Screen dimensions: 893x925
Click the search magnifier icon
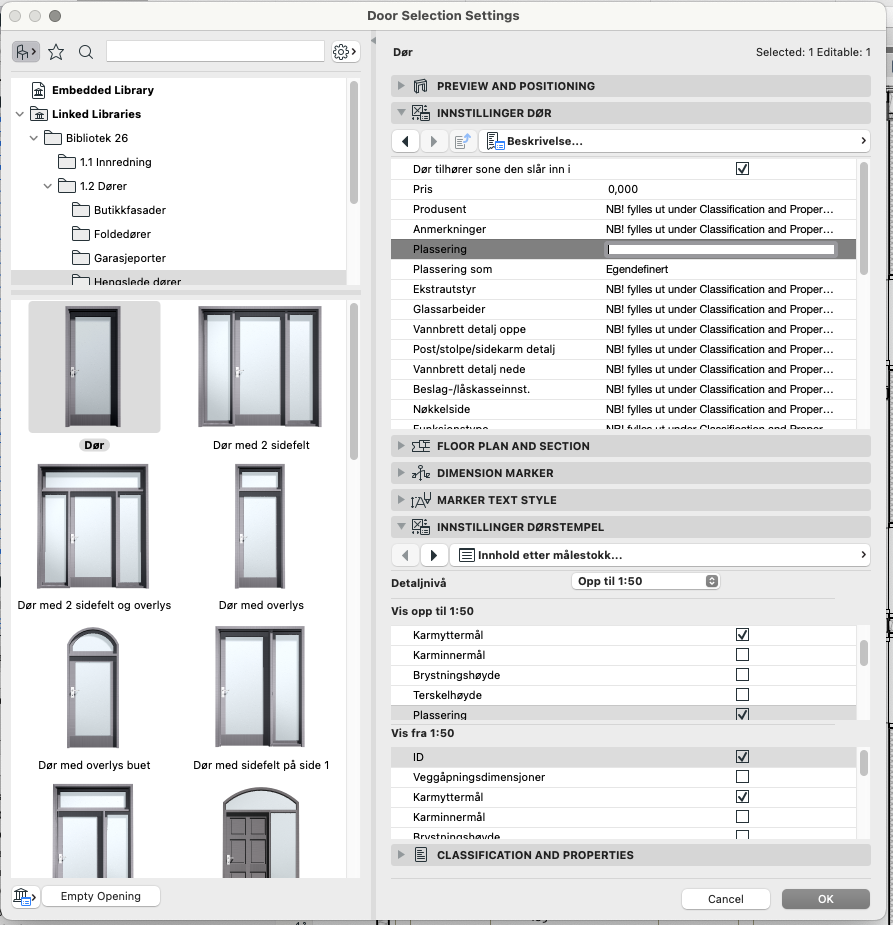[x=86, y=52]
